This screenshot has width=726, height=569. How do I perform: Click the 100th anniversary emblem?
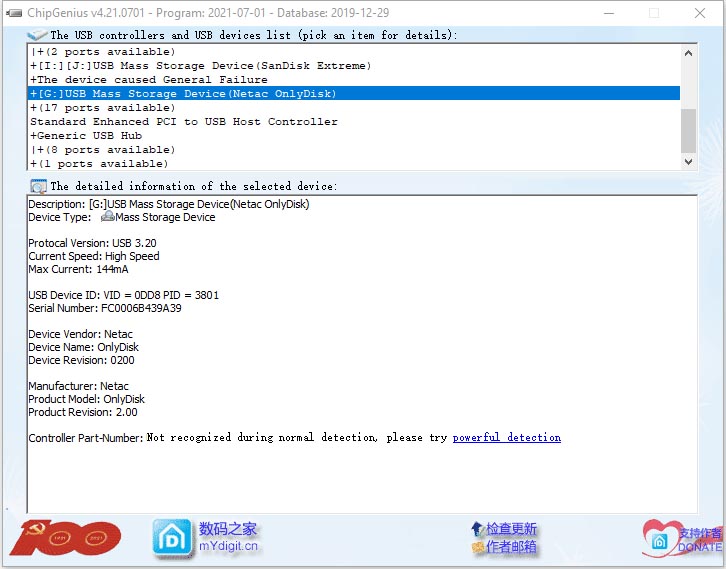coord(65,537)
